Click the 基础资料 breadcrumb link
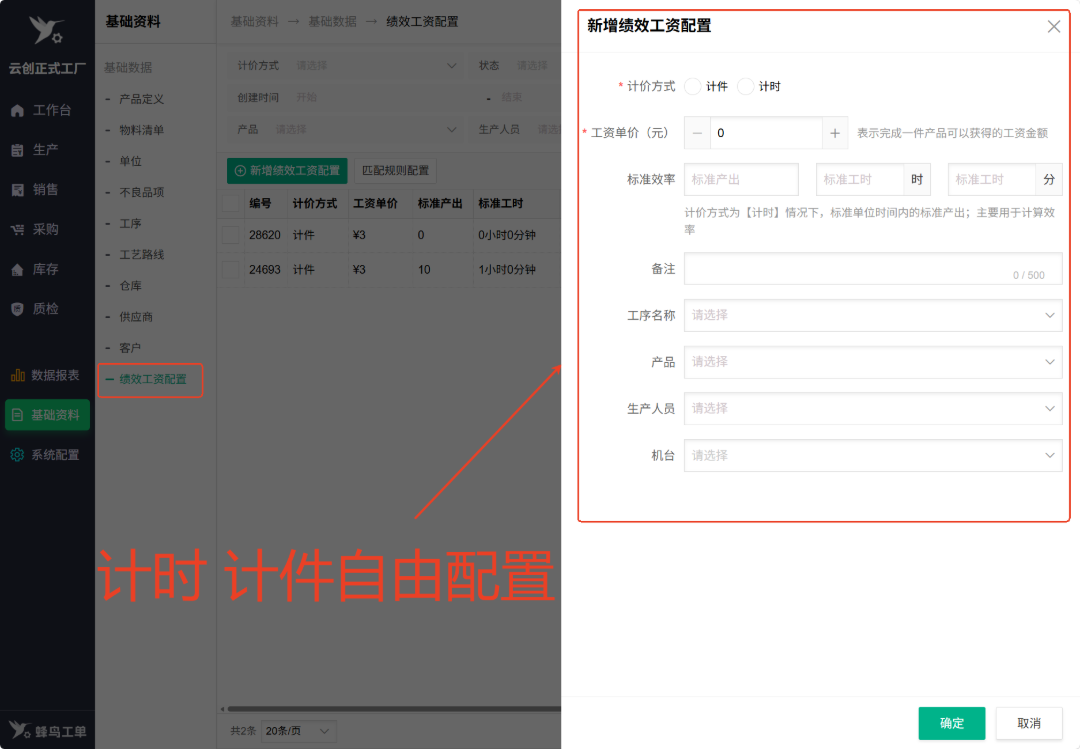This screenshot has height=749, width=1080. tap(254, 22)
